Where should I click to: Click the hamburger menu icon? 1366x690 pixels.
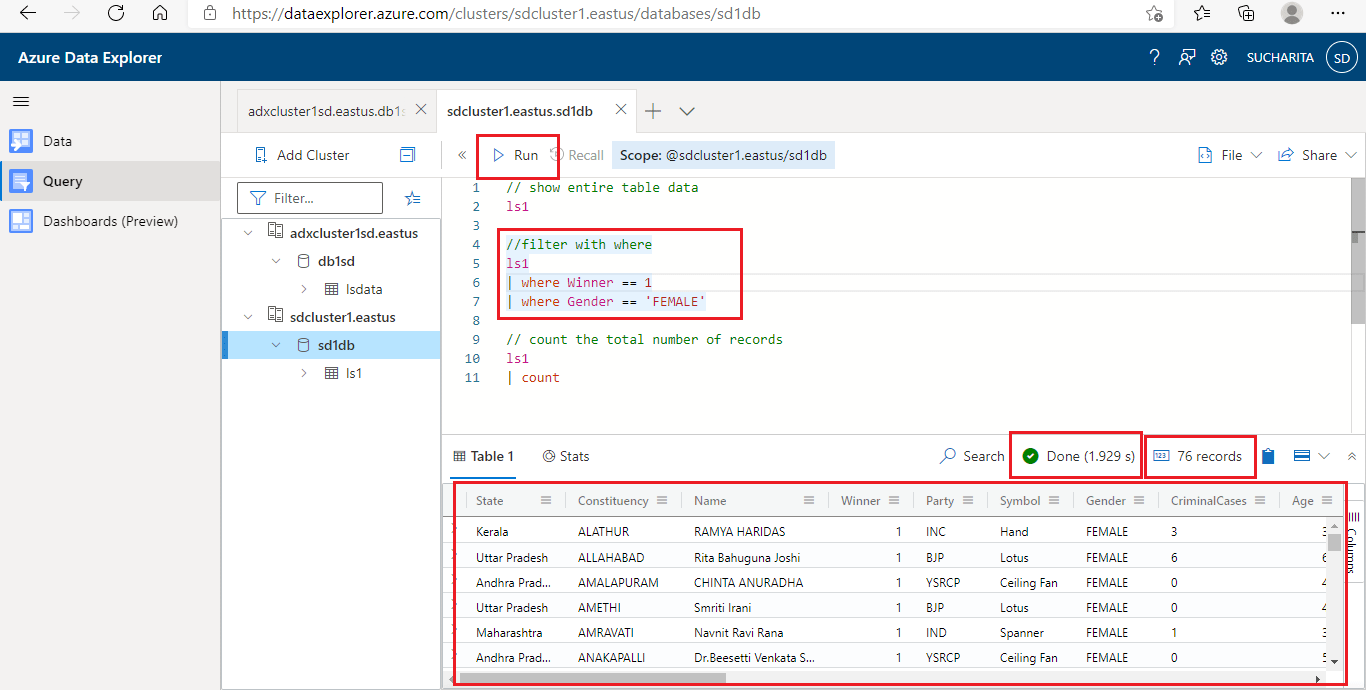tap(21, 102)
